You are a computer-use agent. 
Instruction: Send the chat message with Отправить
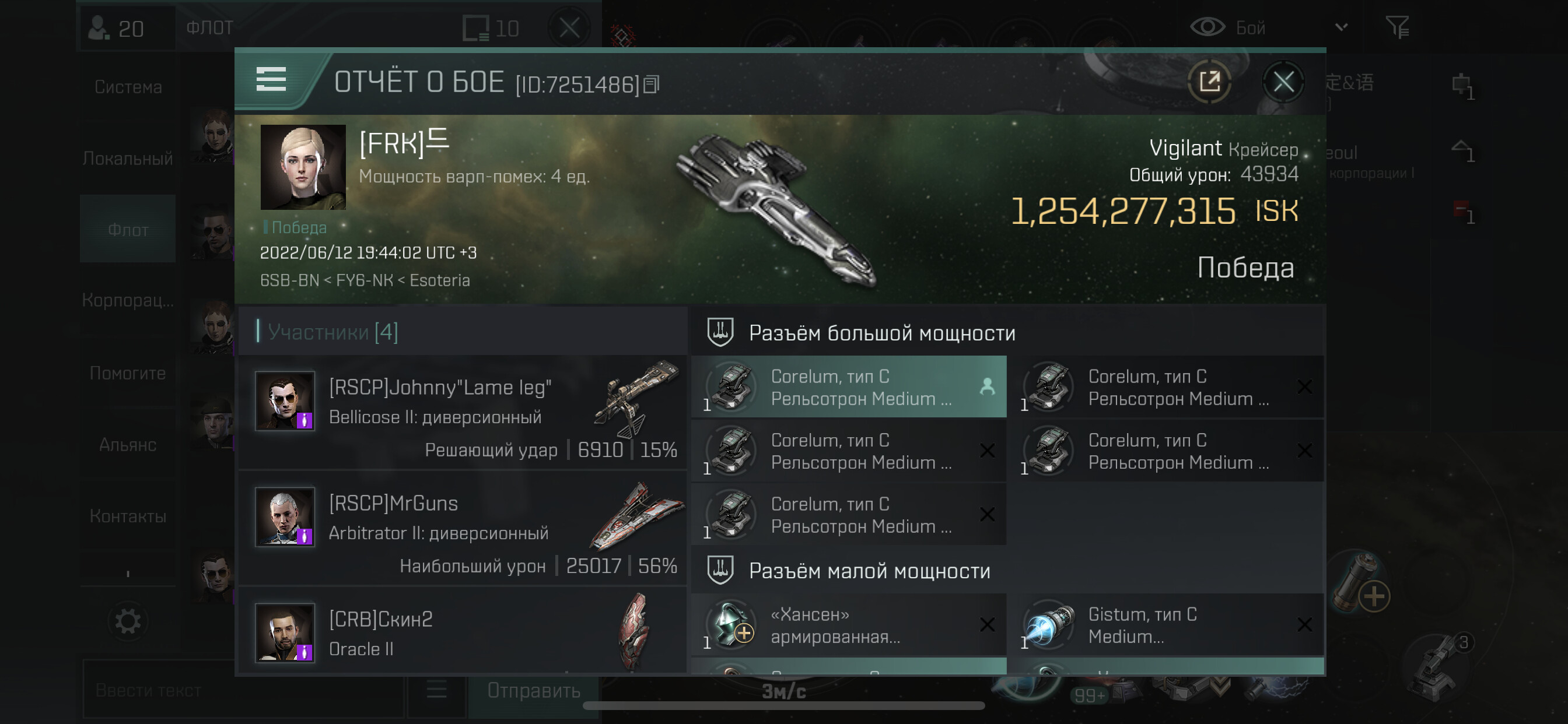point(533,691)
